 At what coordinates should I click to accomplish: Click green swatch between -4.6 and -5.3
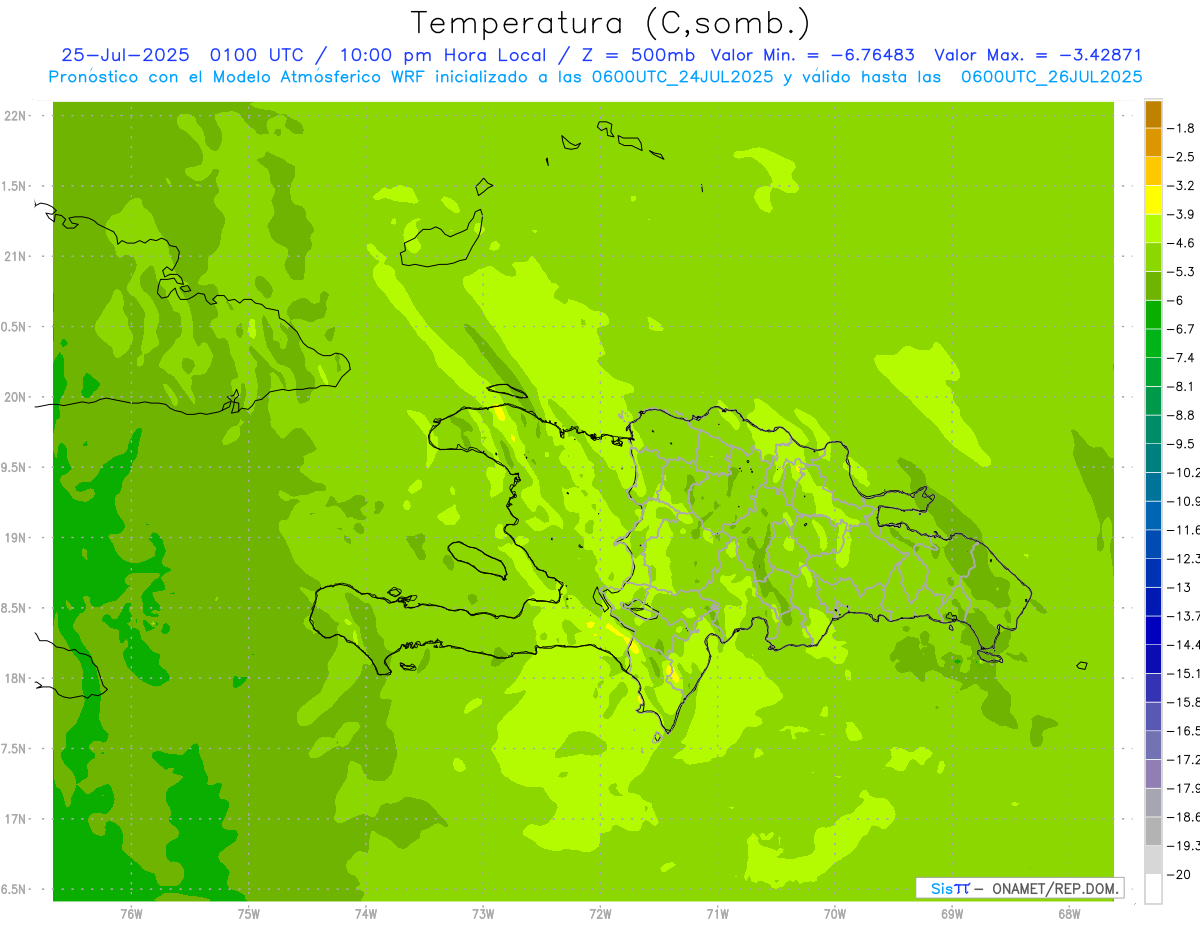[x=1154, y=257]
